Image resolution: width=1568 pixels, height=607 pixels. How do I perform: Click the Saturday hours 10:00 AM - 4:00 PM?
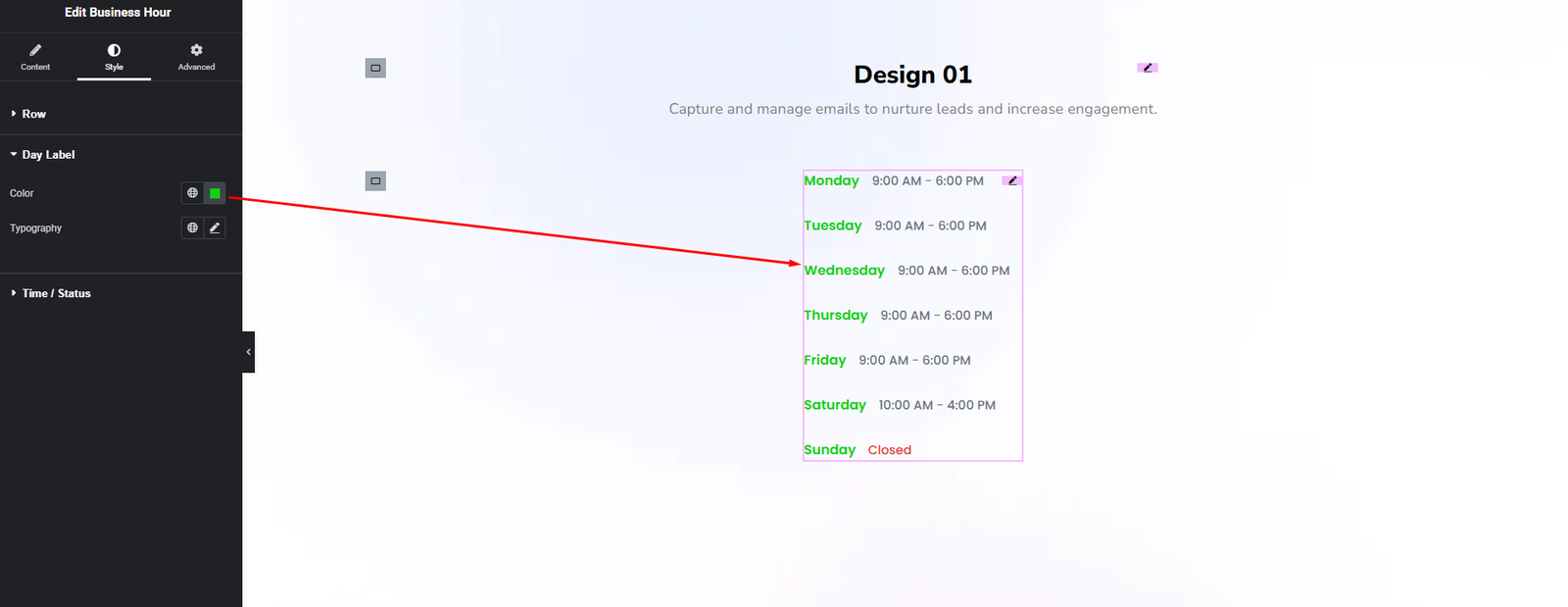coord(937,405)
